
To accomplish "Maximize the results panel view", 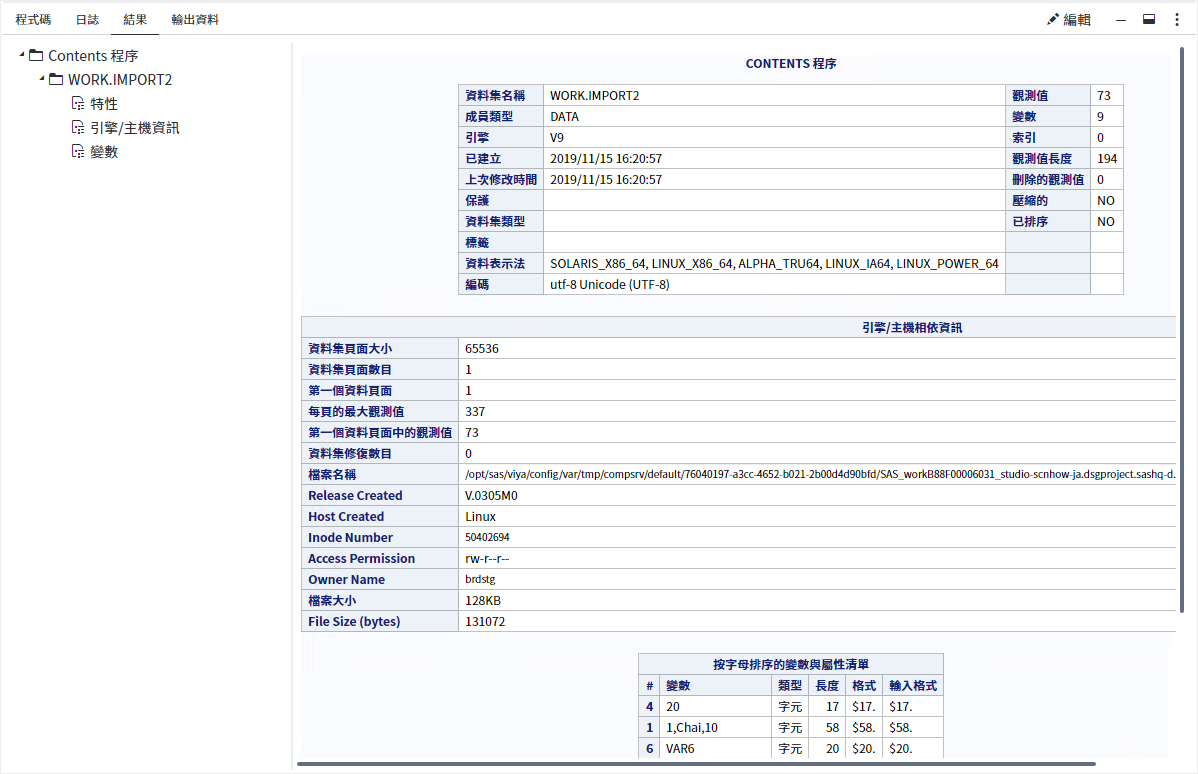I will pos(1149,20).
